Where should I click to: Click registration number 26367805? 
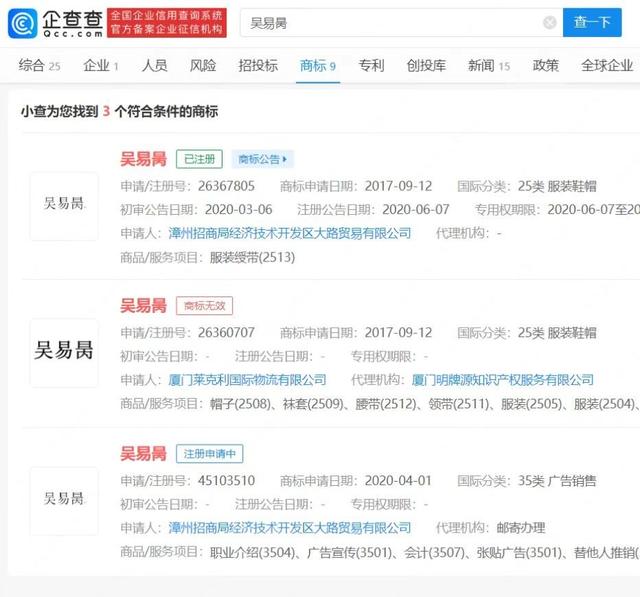coord(227,186)
